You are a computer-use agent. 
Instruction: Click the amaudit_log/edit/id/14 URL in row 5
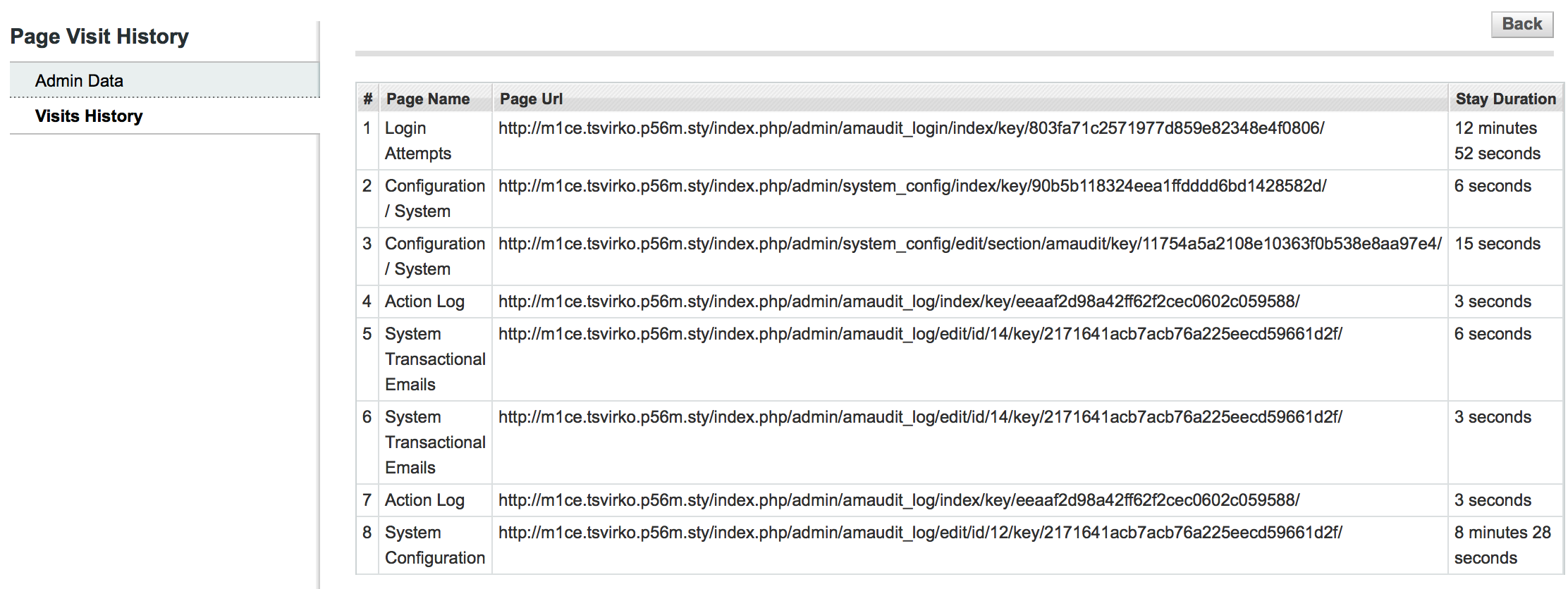click(920, 334)
